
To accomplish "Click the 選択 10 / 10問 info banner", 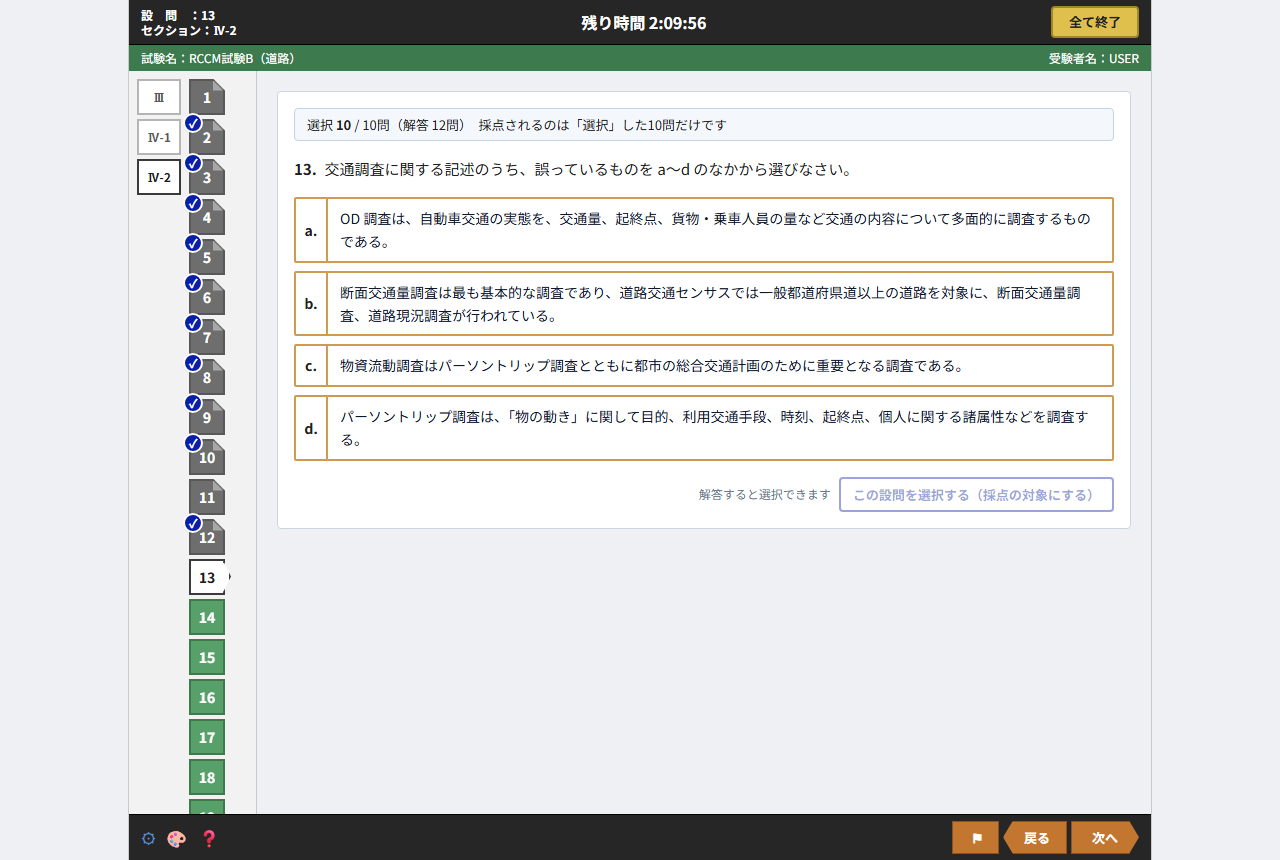I will click(704, 125).
